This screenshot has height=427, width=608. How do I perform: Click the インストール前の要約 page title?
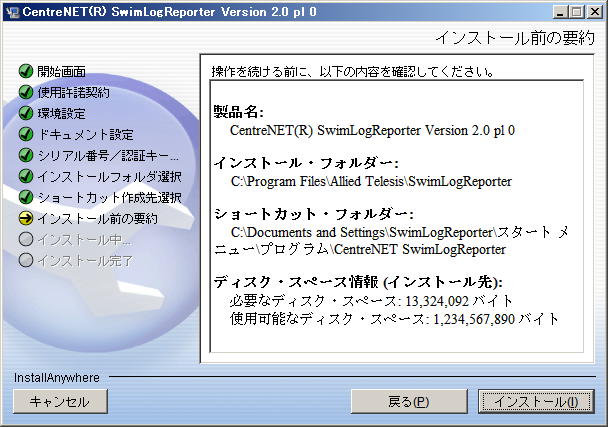[x=515, y=38]
